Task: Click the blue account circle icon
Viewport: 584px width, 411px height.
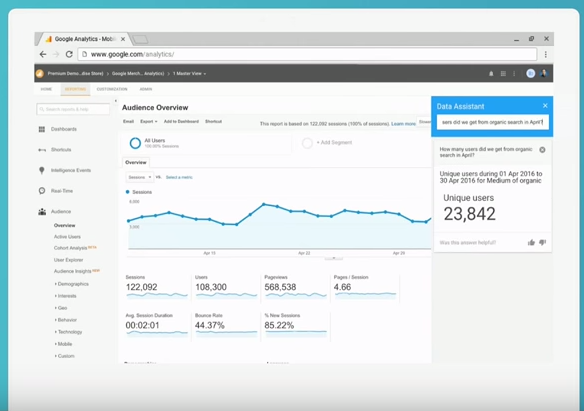Action: click(x=530, y=73)
